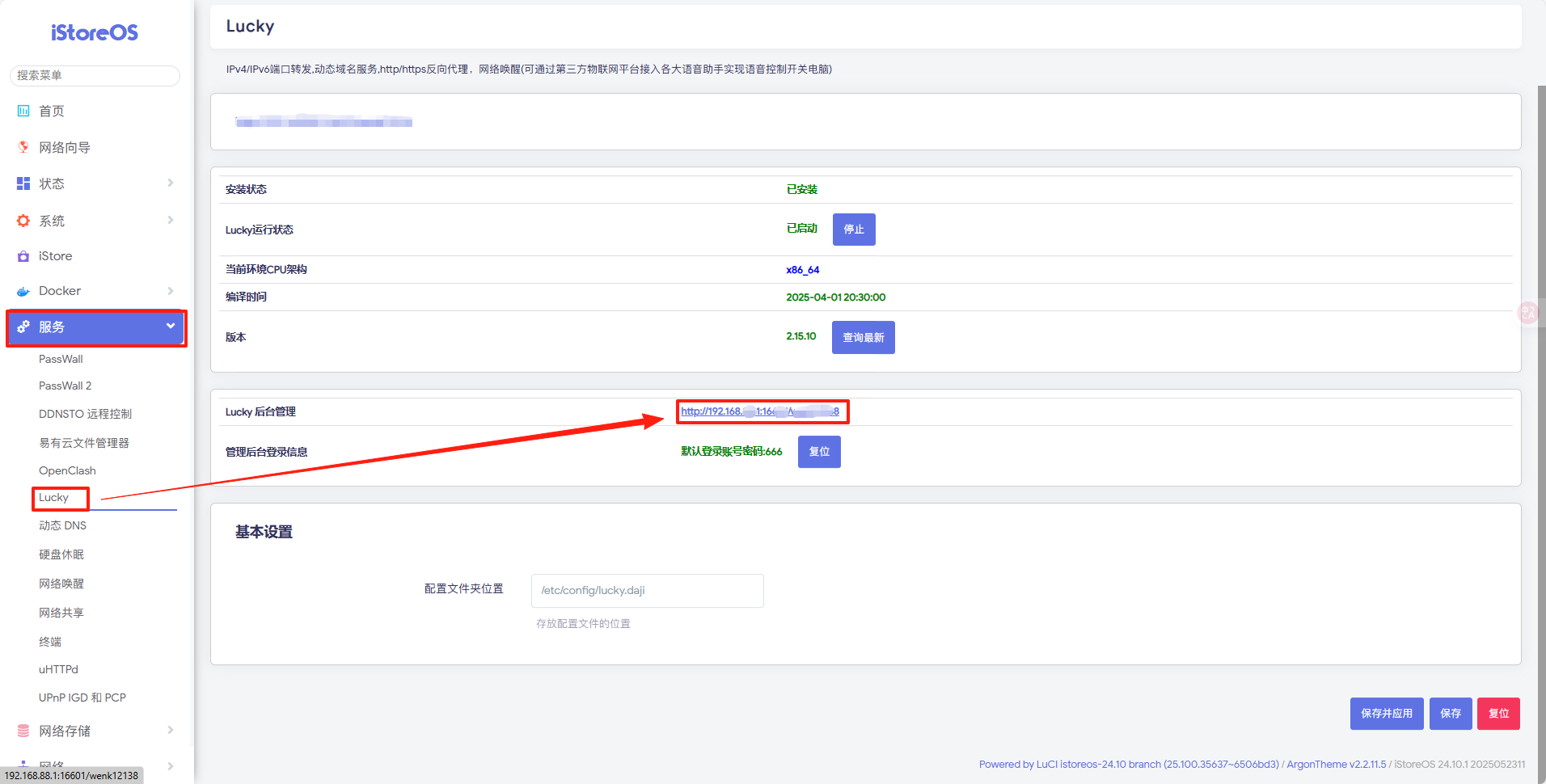Open the Lucky 后台管理 URL link
The width and height of the screenshot is (1546, 784).
760,411
